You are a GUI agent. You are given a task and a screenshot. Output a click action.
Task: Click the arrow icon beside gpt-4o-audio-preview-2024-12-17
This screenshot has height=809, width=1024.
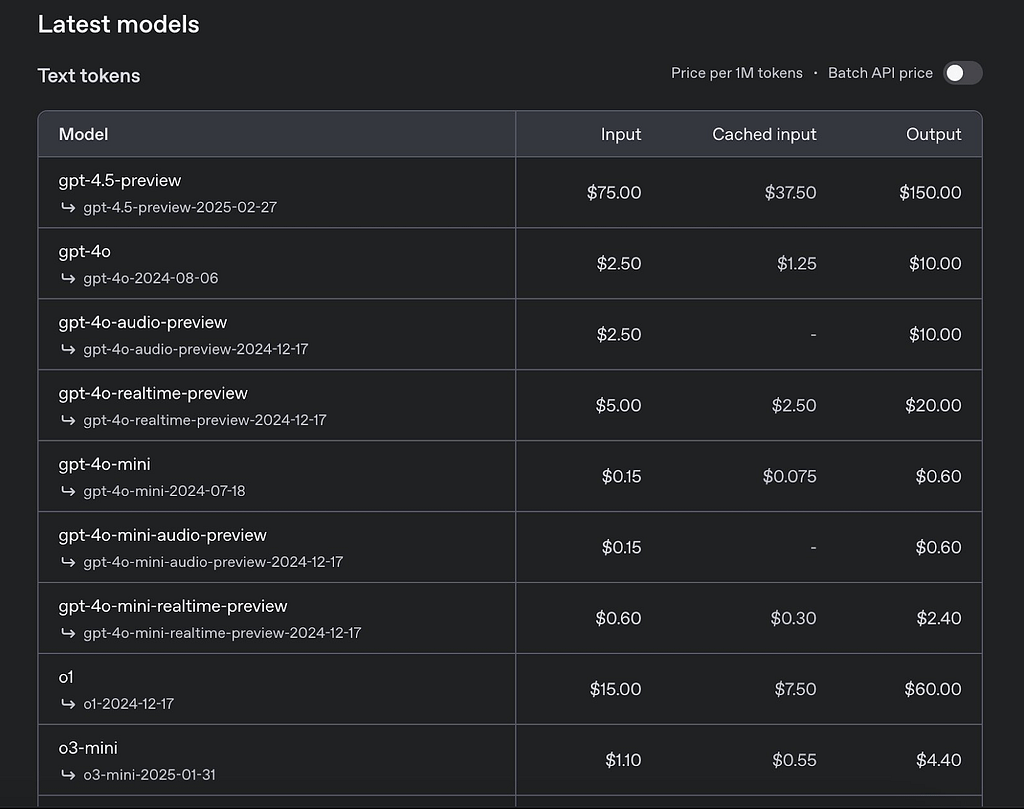pyautogui.click(x=68, y=350)
